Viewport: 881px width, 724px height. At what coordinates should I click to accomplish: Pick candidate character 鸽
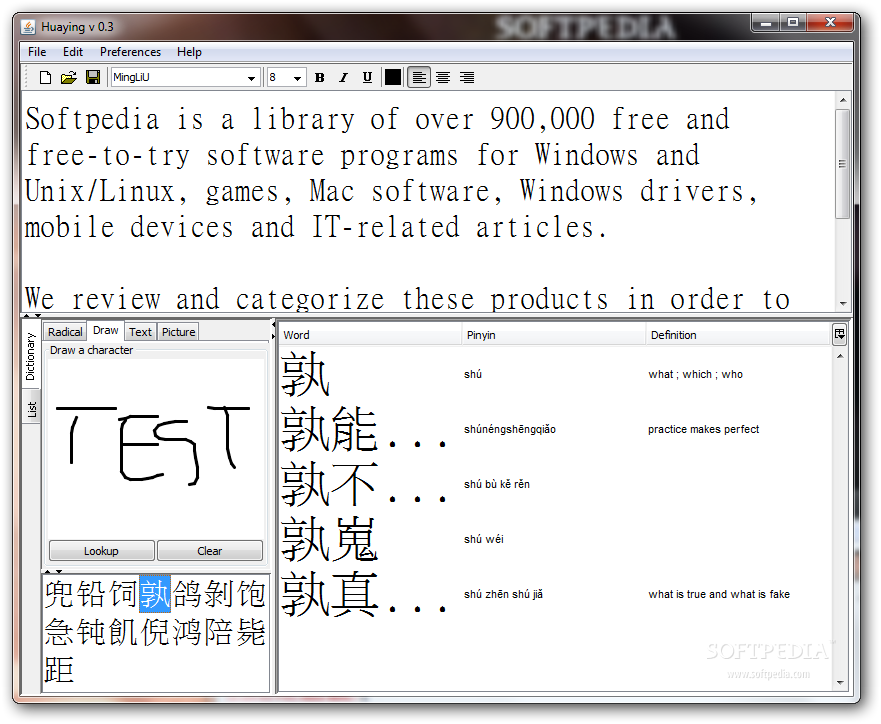[x=187, y=594]
